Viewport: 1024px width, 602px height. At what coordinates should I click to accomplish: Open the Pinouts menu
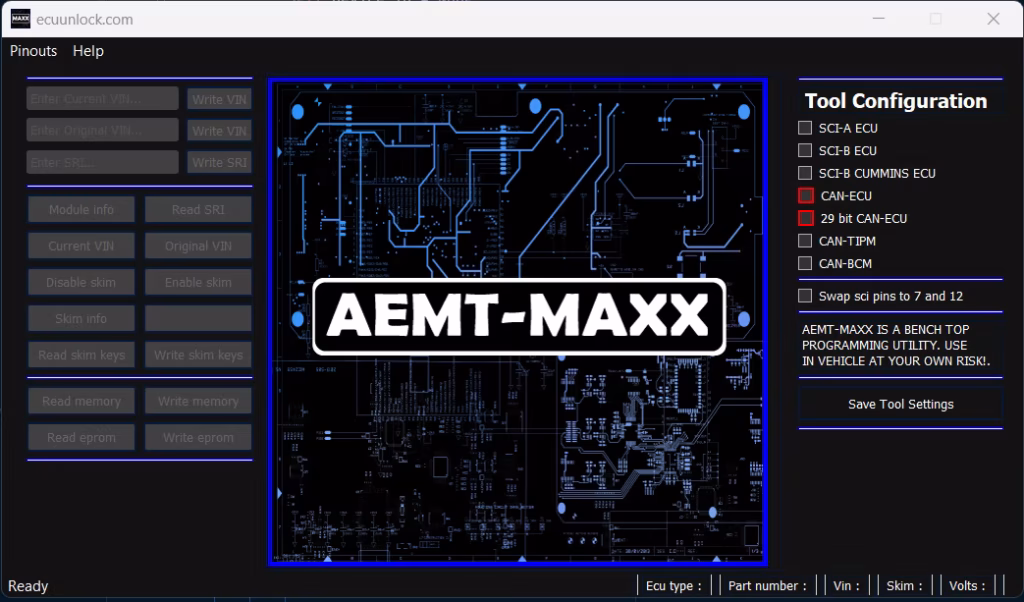click(34, 51)
